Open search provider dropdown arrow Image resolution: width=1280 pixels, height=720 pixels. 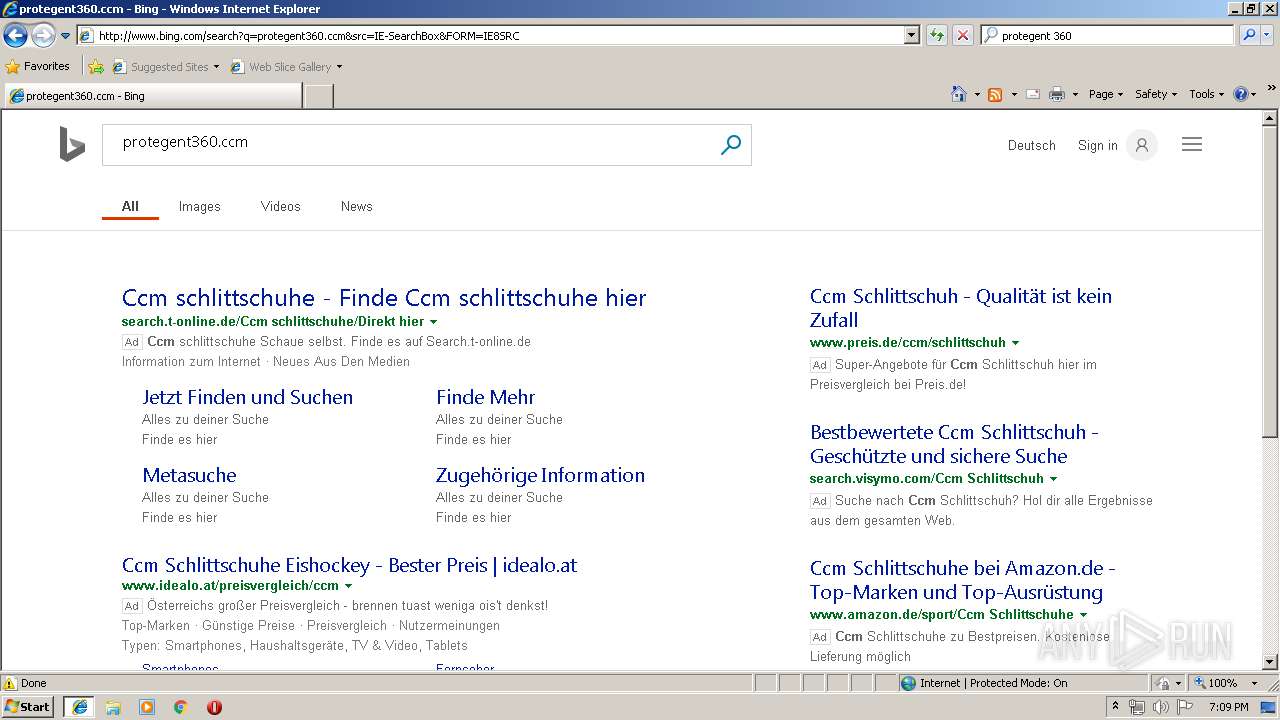[x=1268, y=35]
